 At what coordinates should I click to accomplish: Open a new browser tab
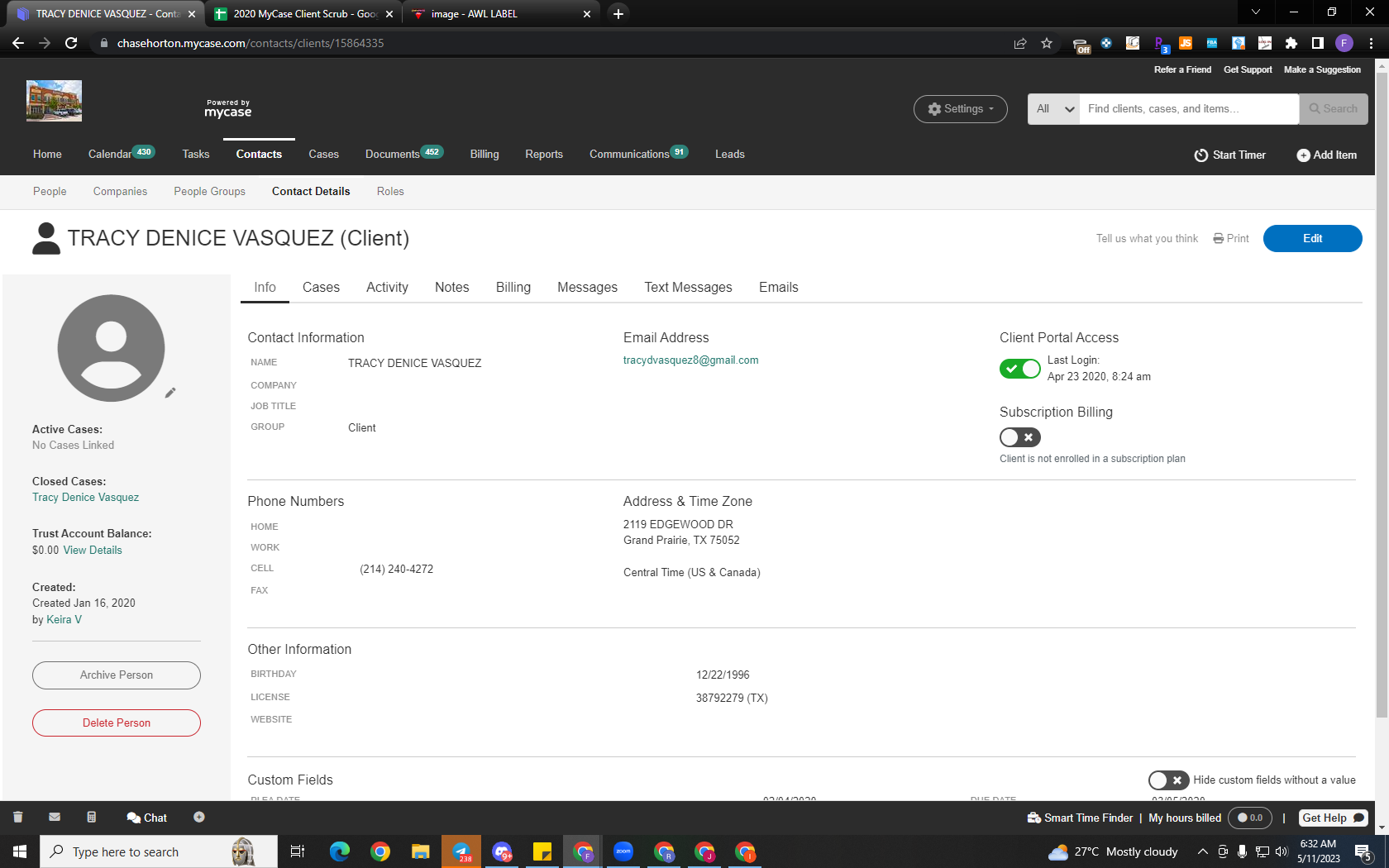[618, 13]
